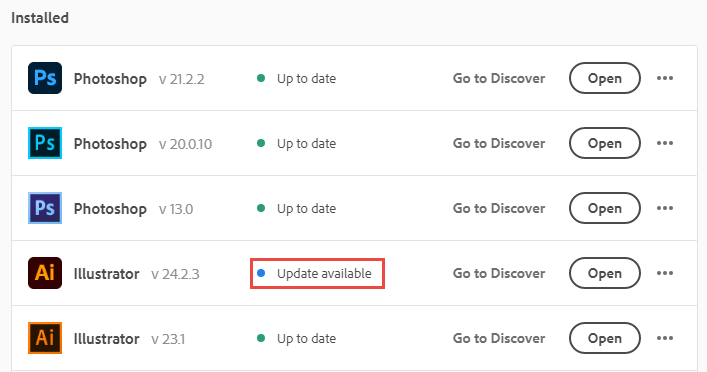Show the three-dot menu for Illustrator v23.1
The height and width of the screenshot is (372, 707).
(665, 338)
